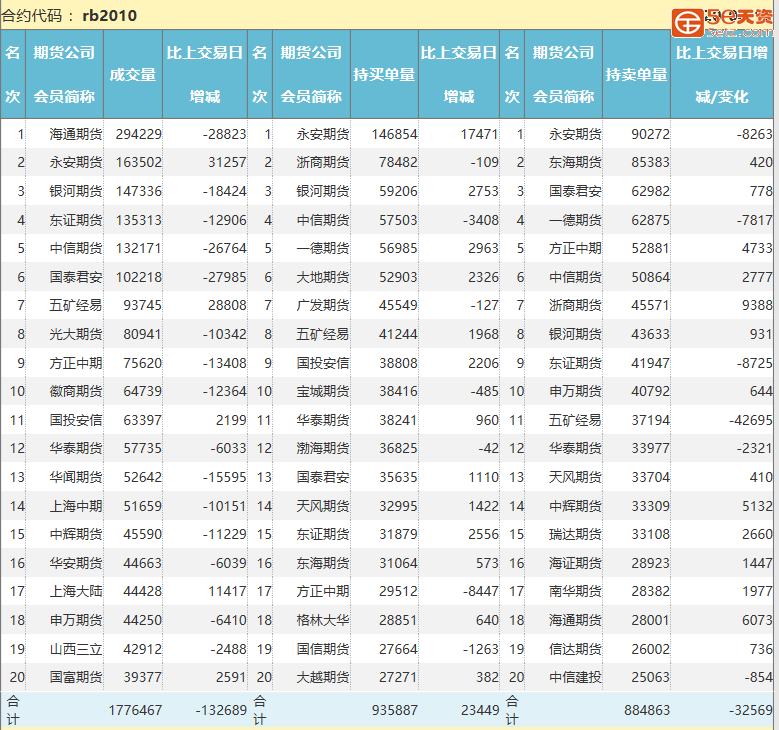Viewport: 779px width, 730px height.
Task: Click volume value 132171
Action: click(x=139, y=248)
